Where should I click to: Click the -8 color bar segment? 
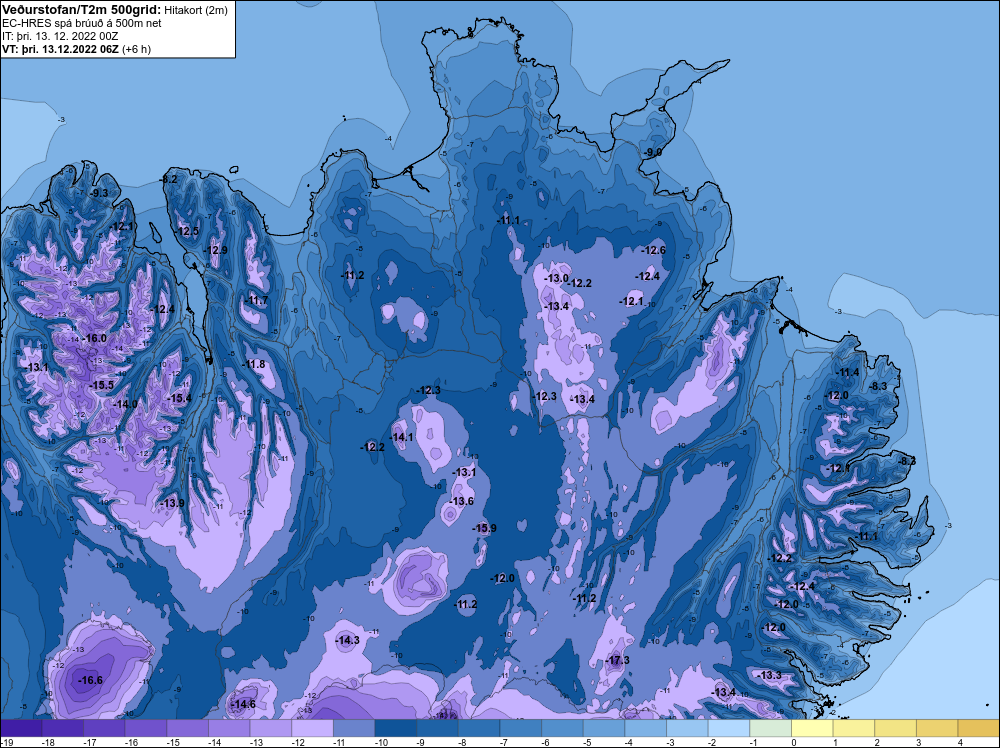479,728
